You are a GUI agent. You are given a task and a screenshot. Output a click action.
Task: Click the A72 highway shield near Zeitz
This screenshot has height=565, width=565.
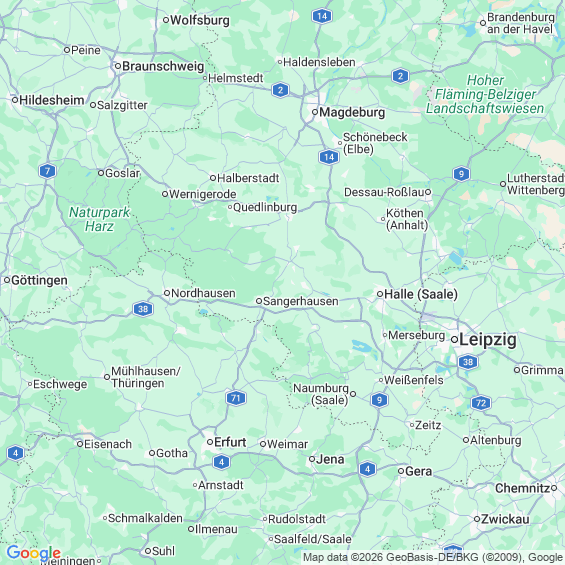tap(481, 403)
